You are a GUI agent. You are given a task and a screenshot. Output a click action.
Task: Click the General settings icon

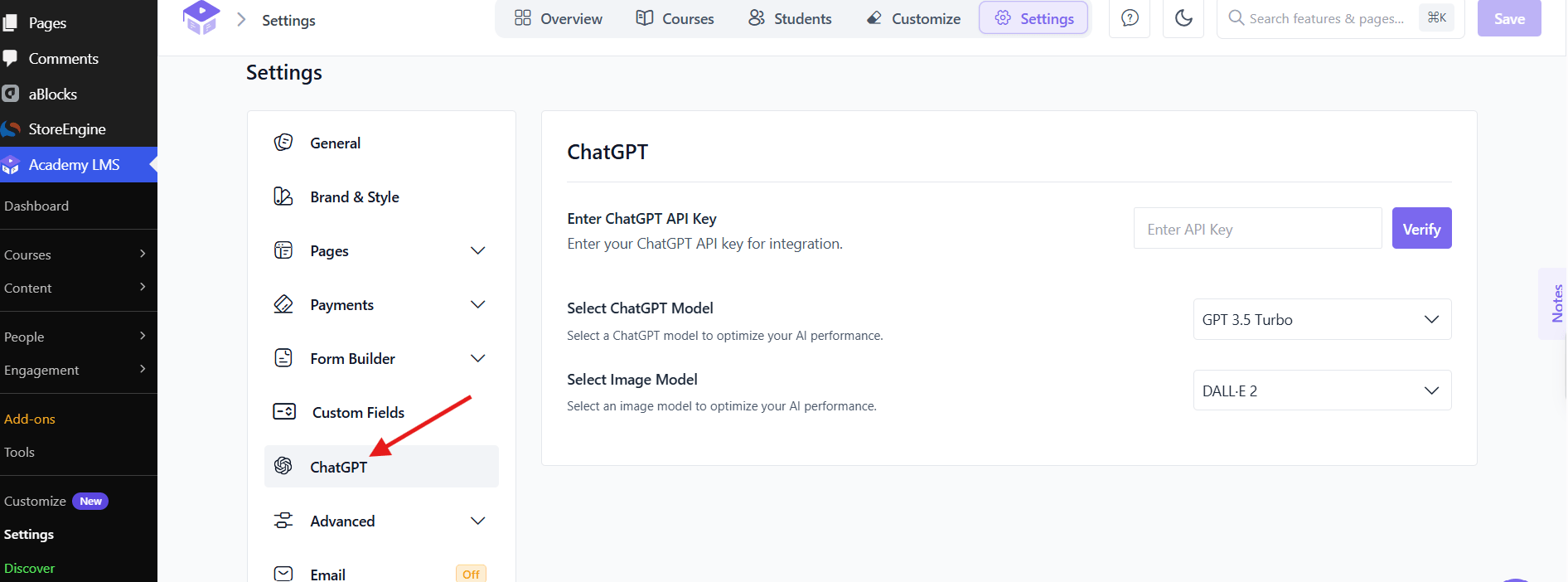pyautogui.click(x=283, y=143)
